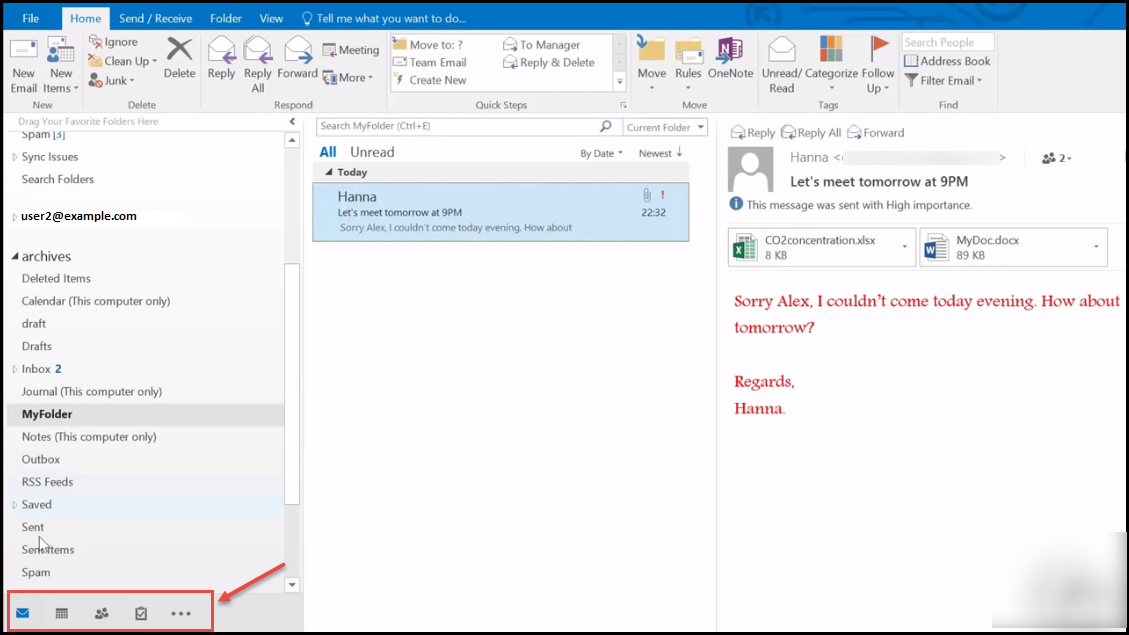Collapse the folder pane with the arrow
Image resolution: width=1129 pixels, height=635 pixels.
tap(292, 122)
